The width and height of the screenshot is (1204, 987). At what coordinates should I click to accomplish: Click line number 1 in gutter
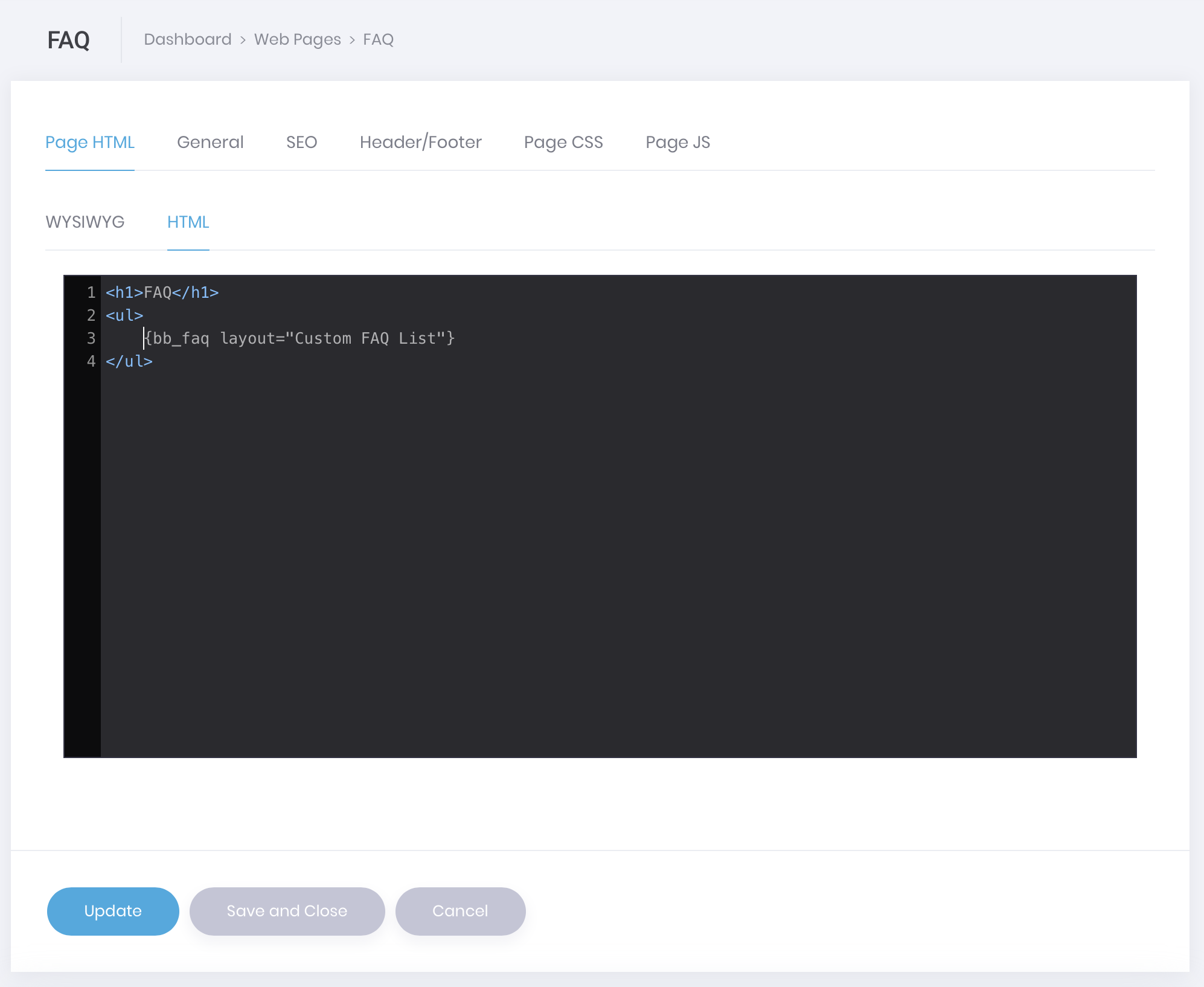pos(91,292)
